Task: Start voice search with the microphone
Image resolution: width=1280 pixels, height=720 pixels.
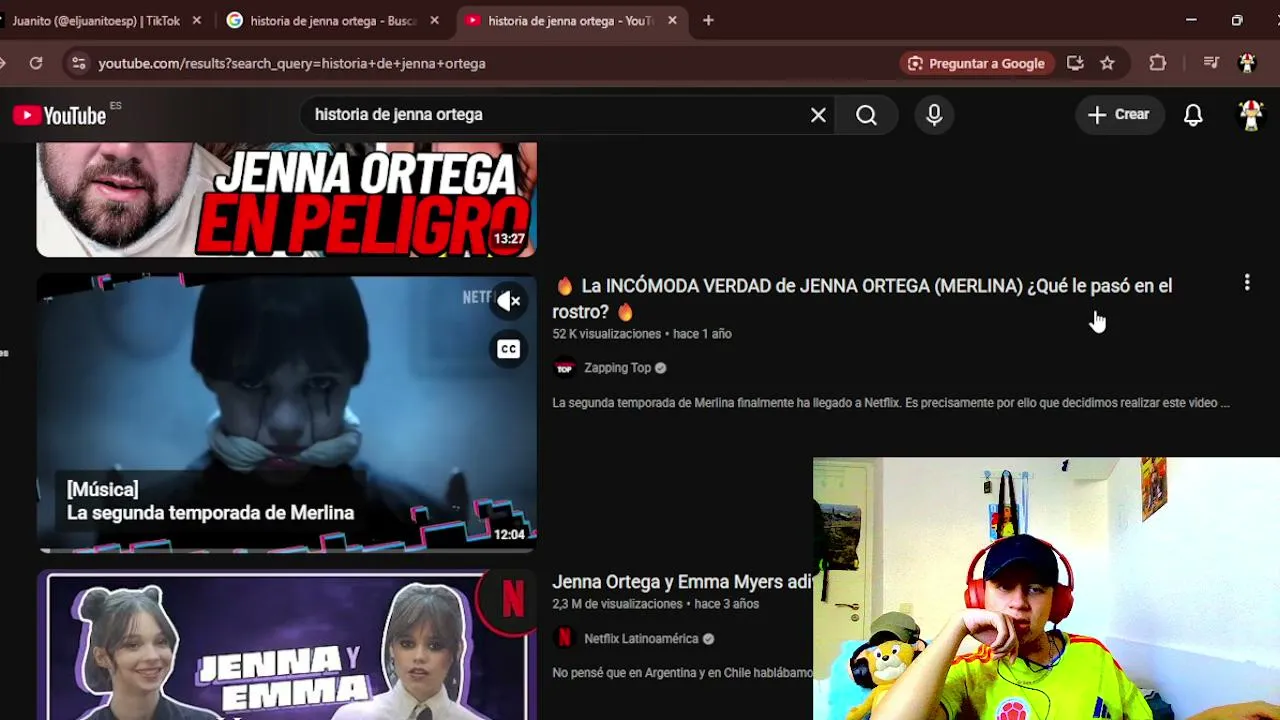Action: pyautogui.click(x=934, y=115)
